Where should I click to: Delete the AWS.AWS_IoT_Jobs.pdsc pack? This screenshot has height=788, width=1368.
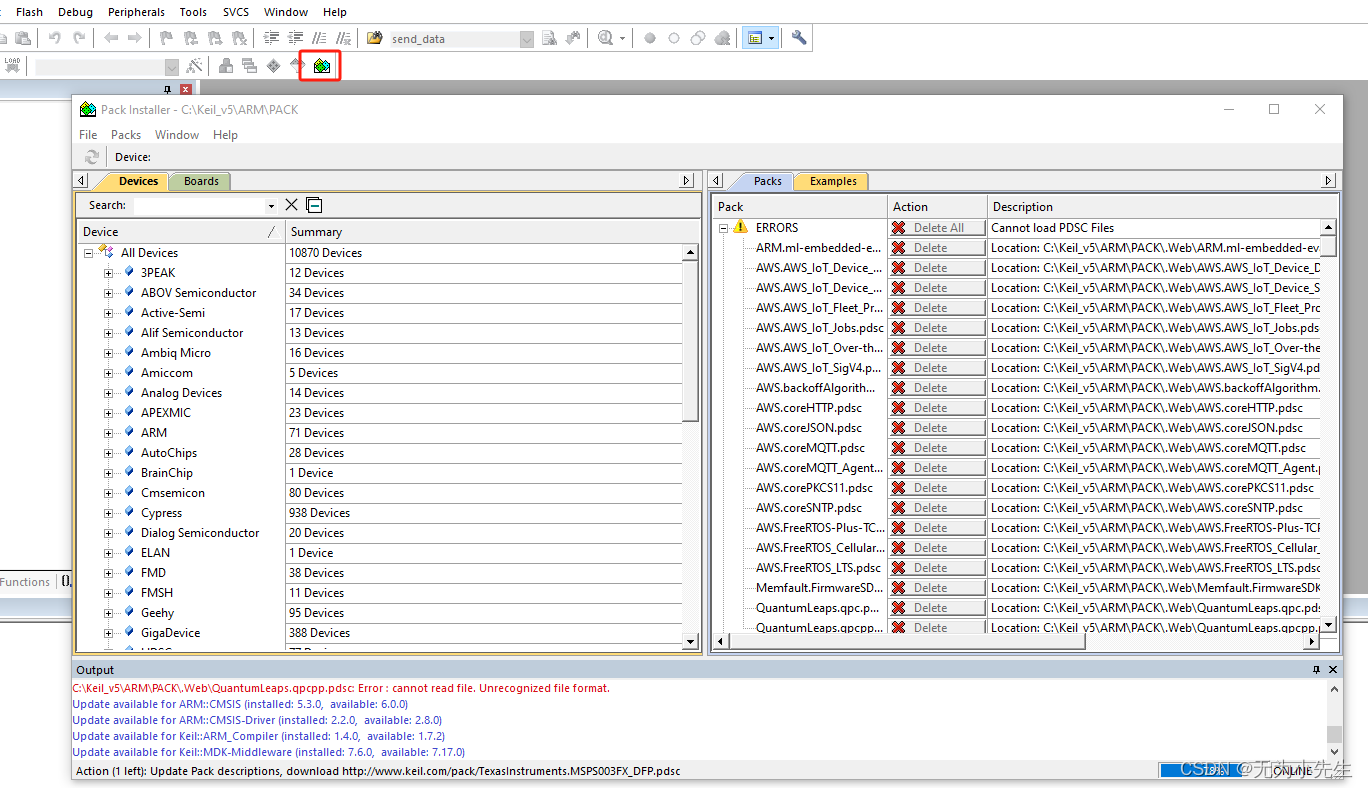tap(937, 328)
